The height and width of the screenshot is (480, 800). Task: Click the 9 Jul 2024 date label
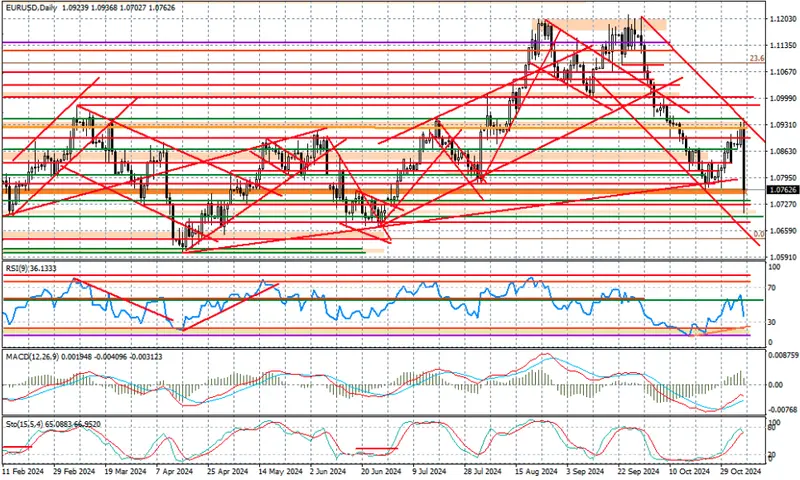coord(430,471)
